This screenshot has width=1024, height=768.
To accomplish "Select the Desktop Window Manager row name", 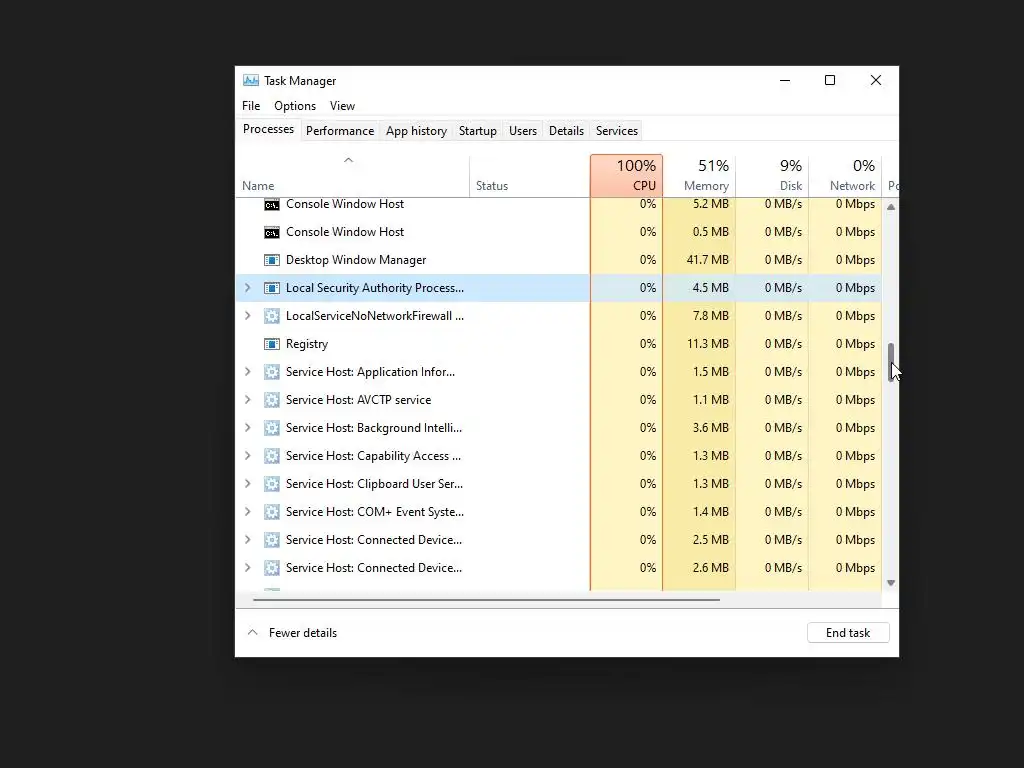I will pos(356,260).
